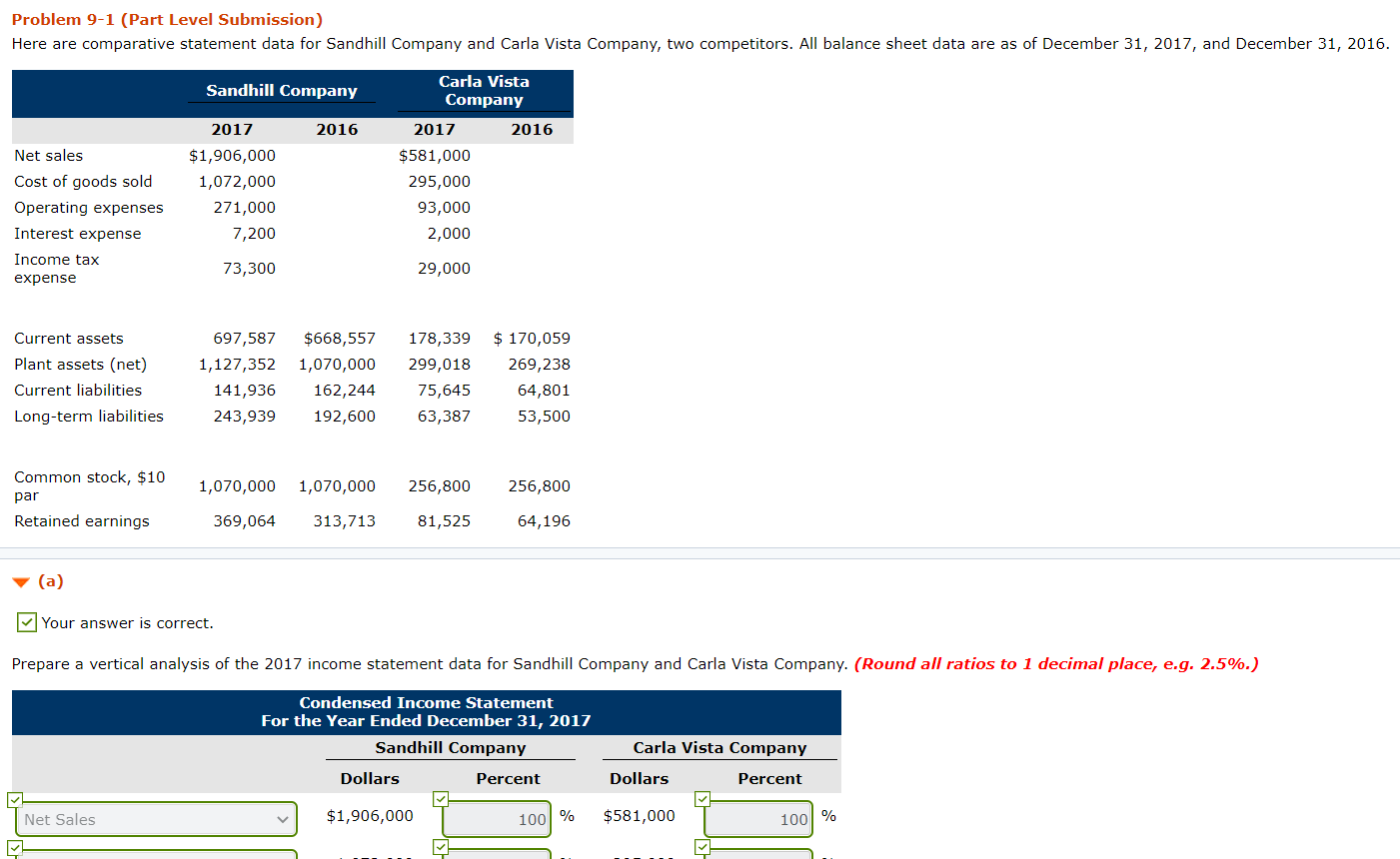Select the Carla Vista Company income statement header
Screen dimensions: 1400x859
pos(719,747)
